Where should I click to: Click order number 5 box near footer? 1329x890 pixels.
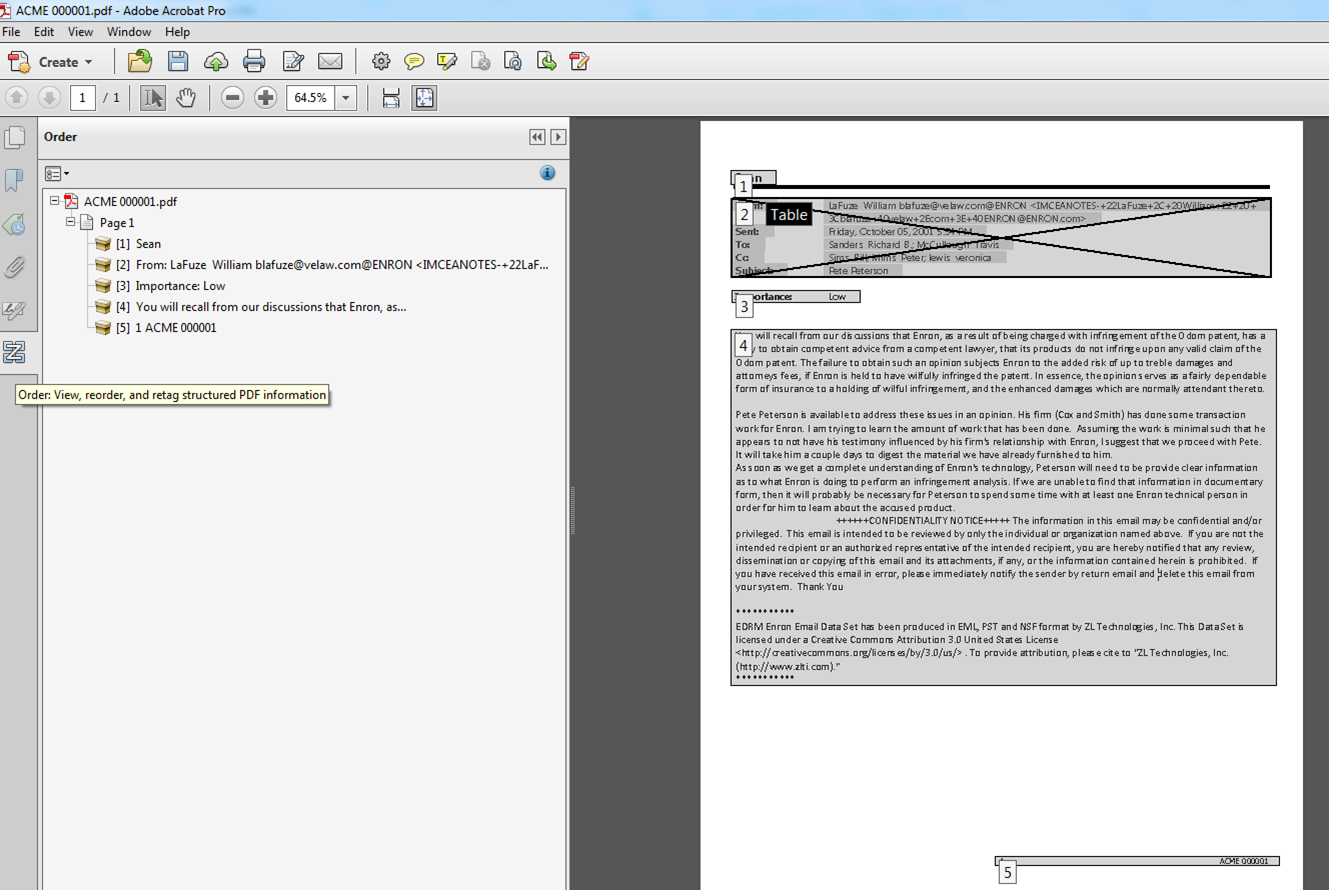[x=1007, y=872]
